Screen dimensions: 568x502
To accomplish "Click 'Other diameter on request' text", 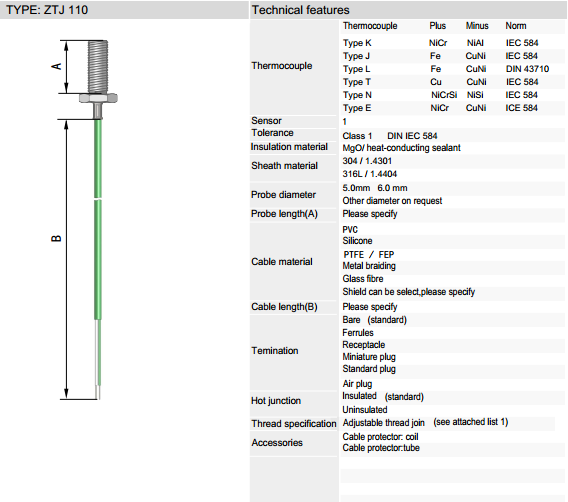I will pyautogui.click(x=392, y=201).
